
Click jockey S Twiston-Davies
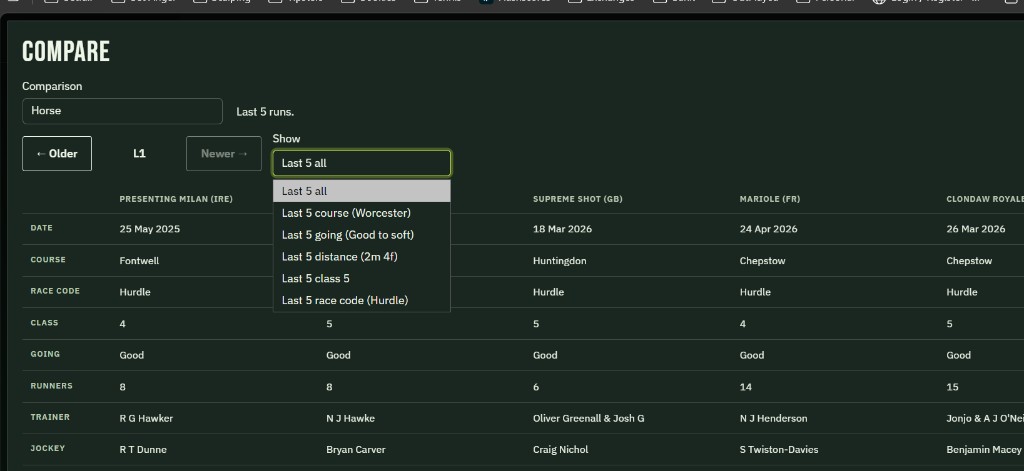(778, 449)
